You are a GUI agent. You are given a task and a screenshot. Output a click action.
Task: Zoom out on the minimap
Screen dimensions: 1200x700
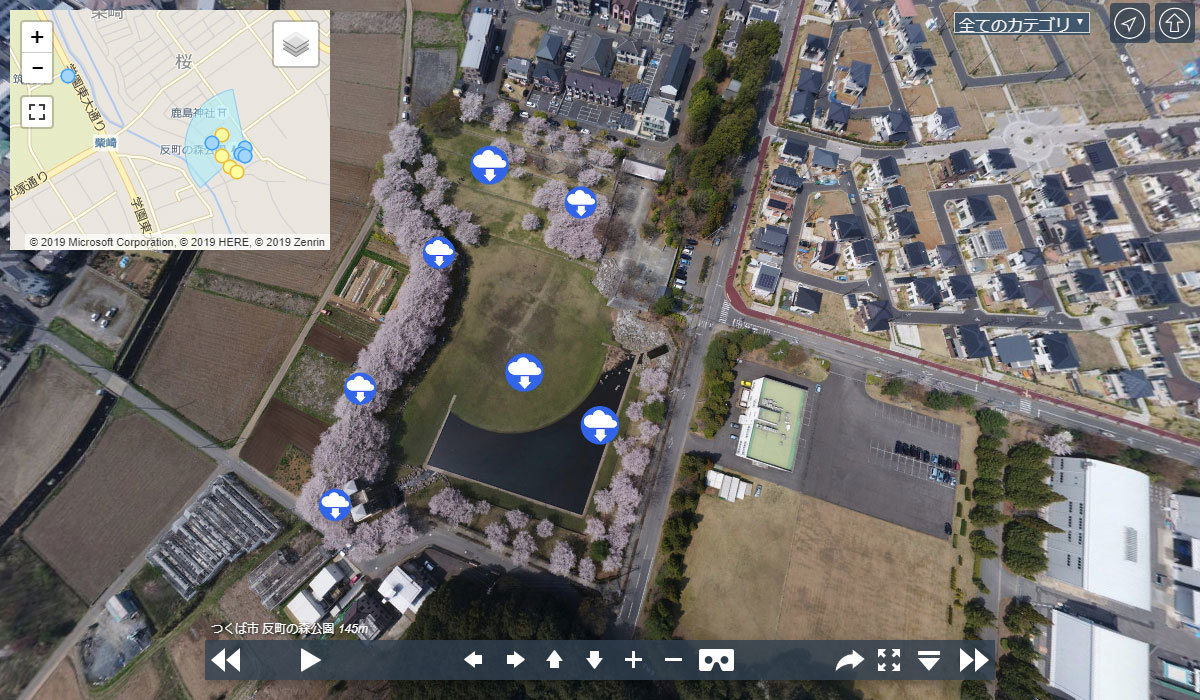pos(37,68)
